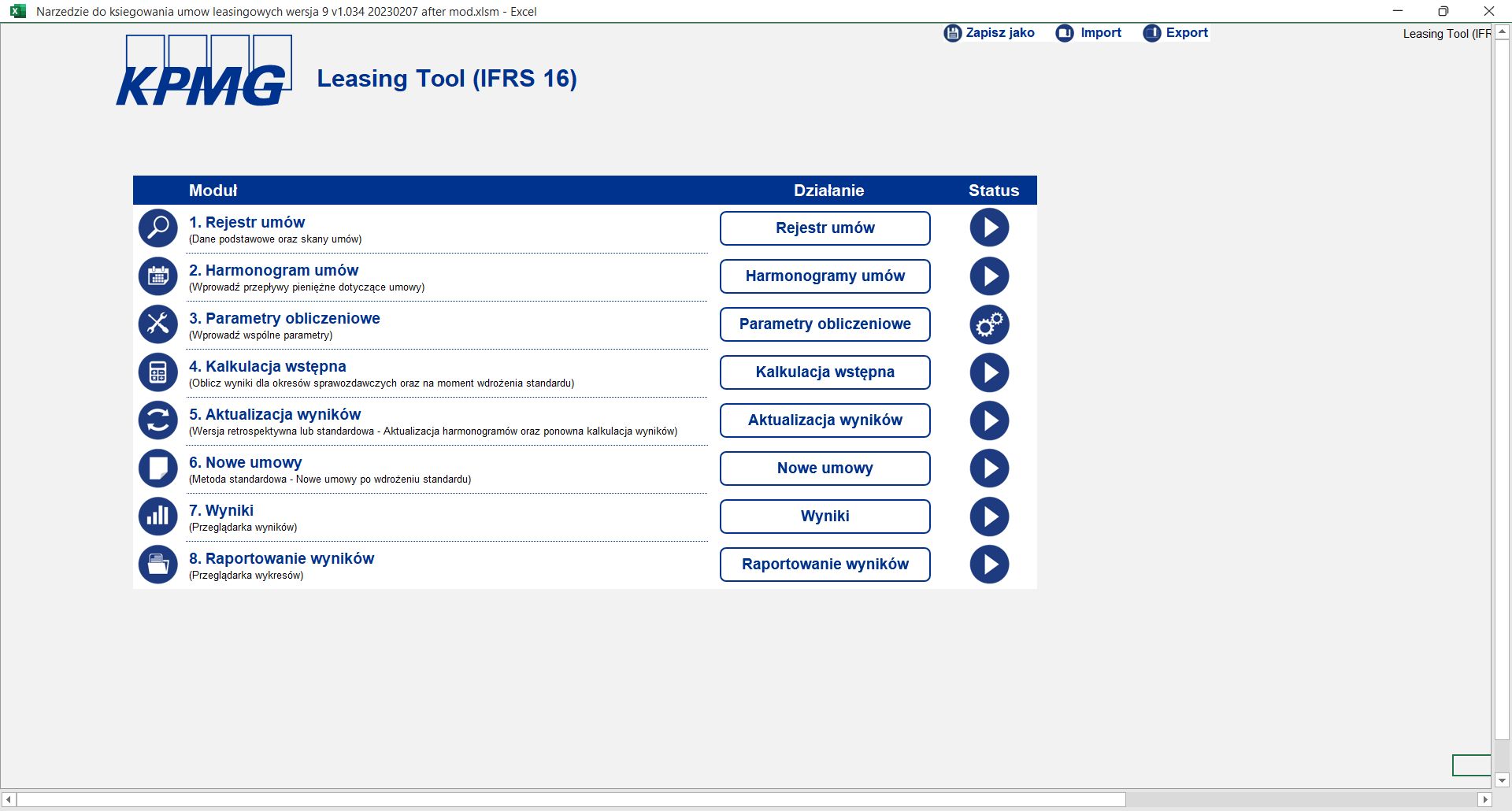Click the horizontal scrollbar right arrow
Screen dimensions: 1512x811
coord(1484,799)
